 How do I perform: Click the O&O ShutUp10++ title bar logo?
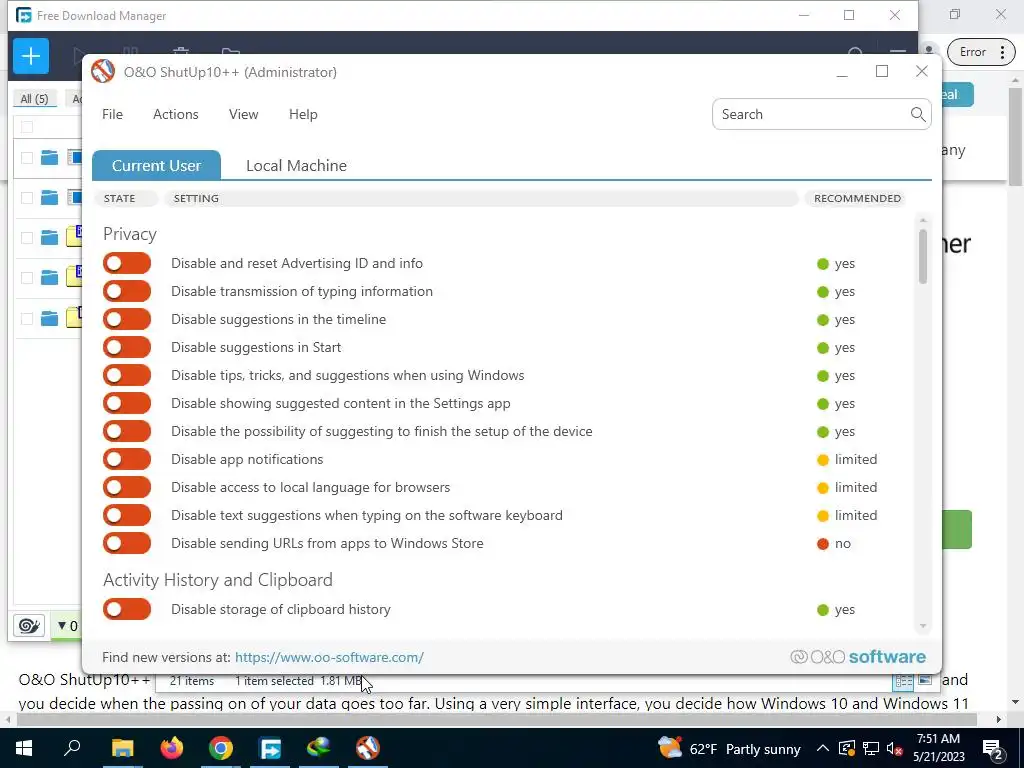(x=103, y=72)
